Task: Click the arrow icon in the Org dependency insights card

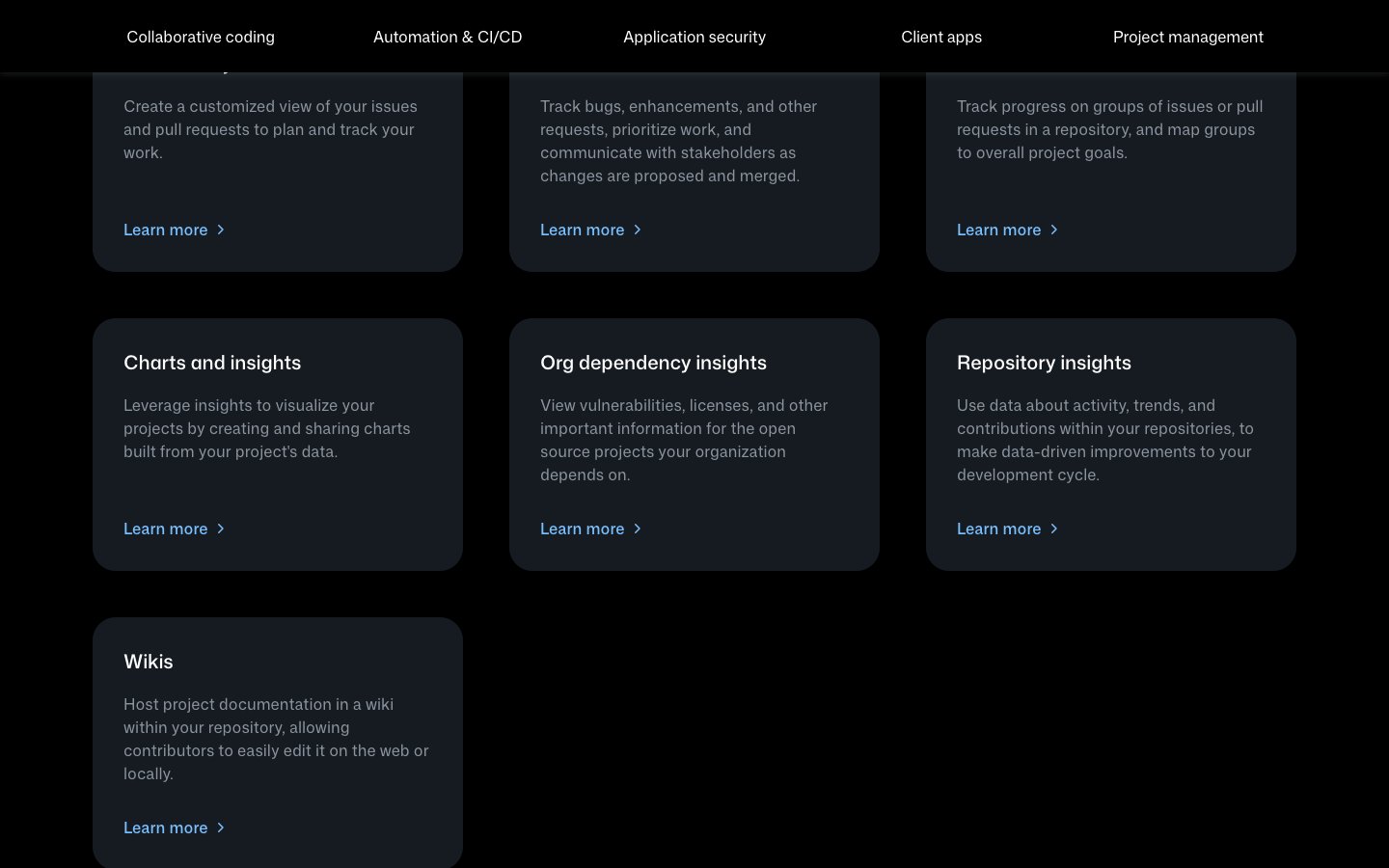Action: [x=637, y=529]
